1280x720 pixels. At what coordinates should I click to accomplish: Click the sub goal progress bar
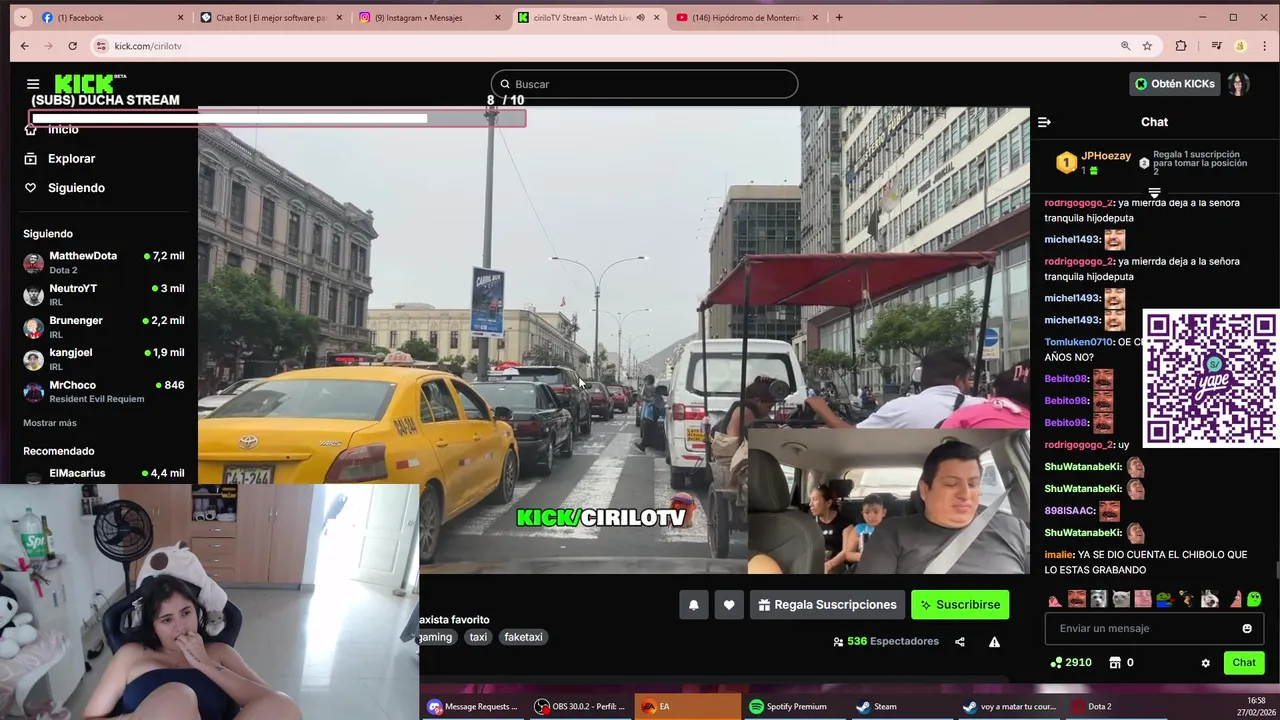277,118
